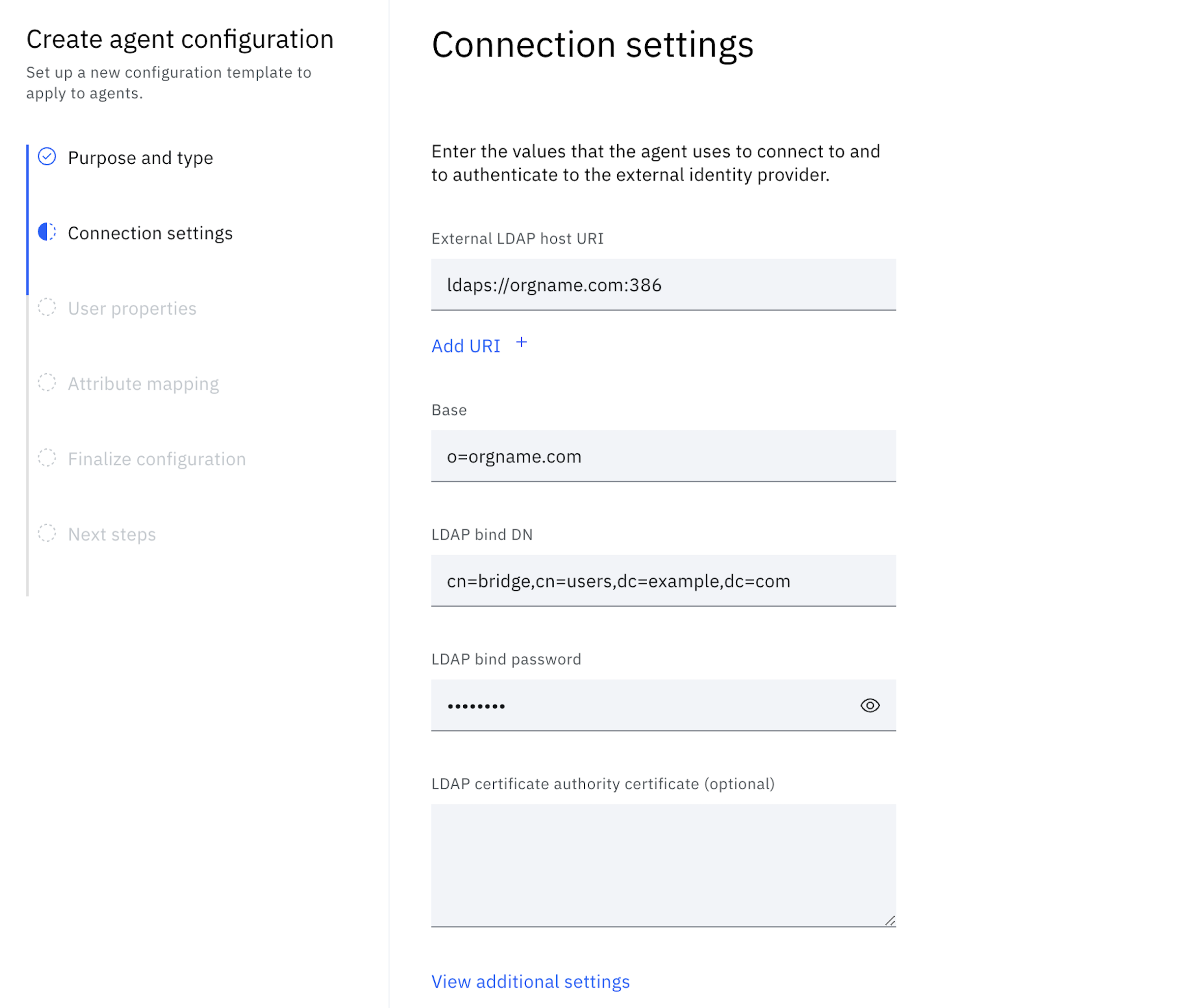Image resolution: width=1199 pixels, height=1008 pixels.
Task: Select the Connection settings step label
Action: pyautogui.click(x=150, y=233)
